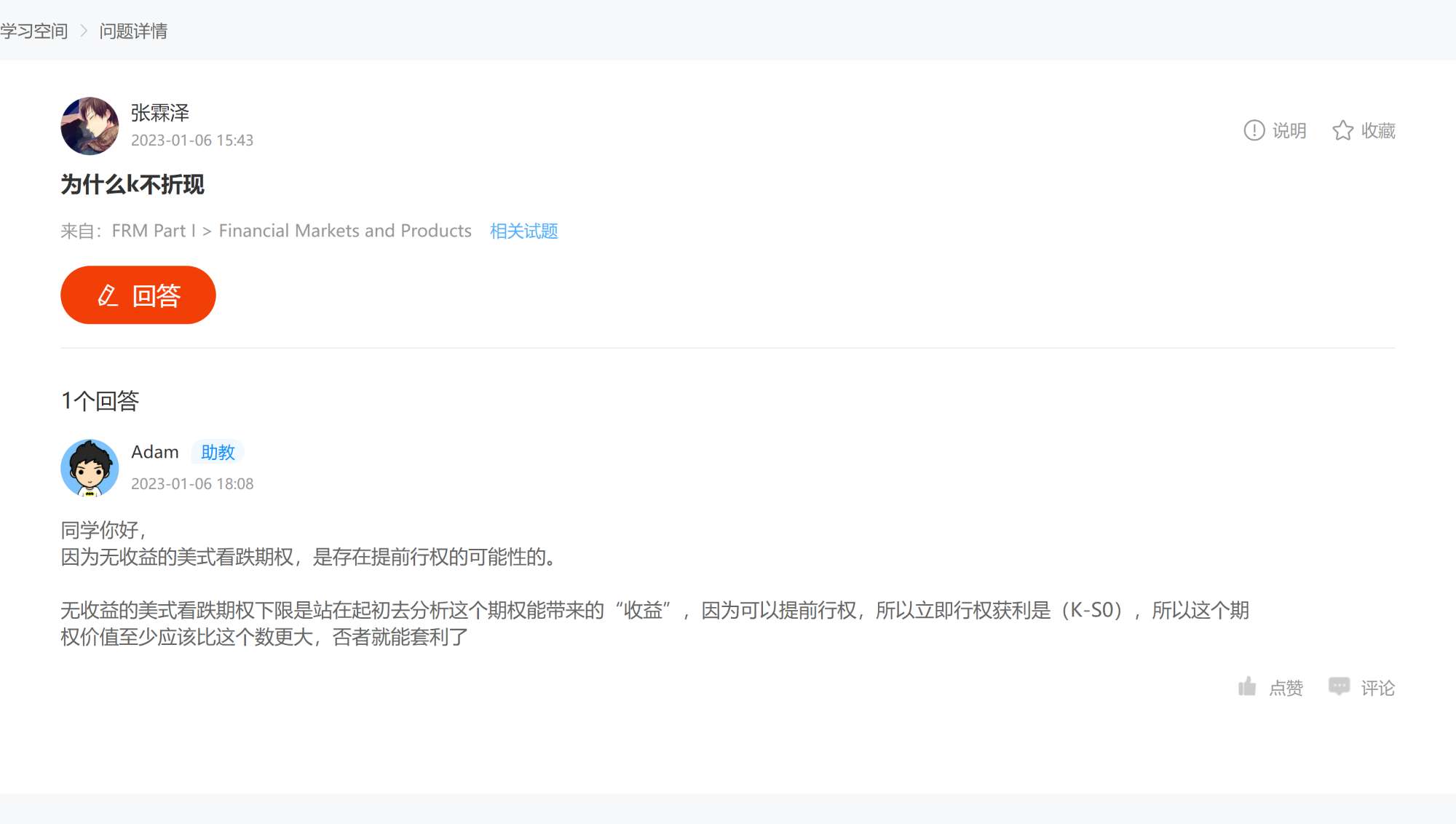Click answerer name Adam
Screen dimensions: 1456x824
point(155,452)
